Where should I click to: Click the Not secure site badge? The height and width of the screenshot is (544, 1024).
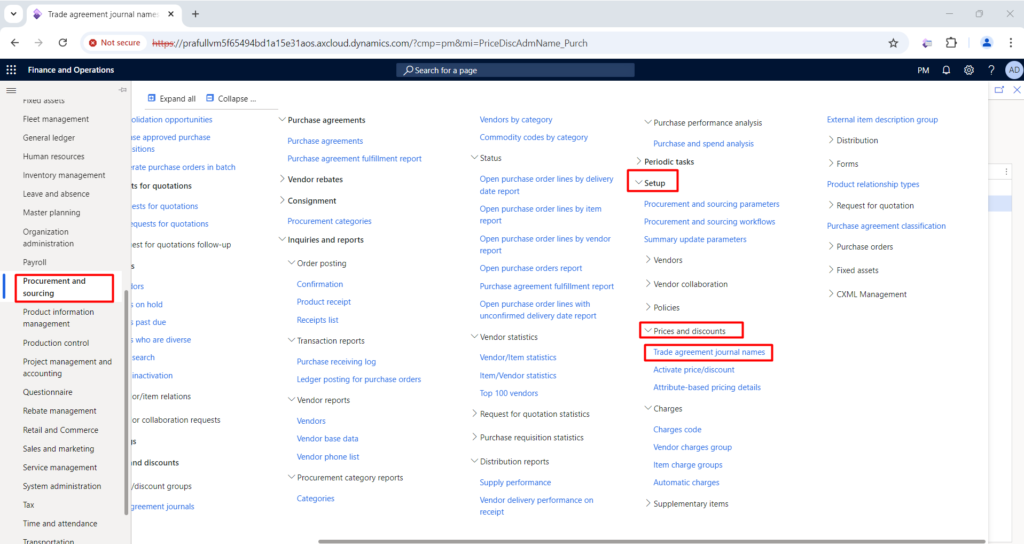[x=115, y=43]
